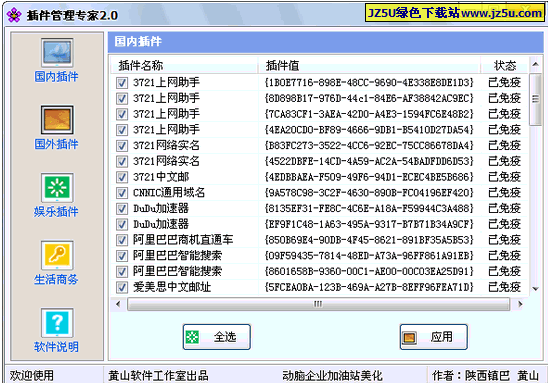Click 已免疫 status in 3721中文邮 row
The height and width of the screenshot is (383, 548).
coord(505,177)
